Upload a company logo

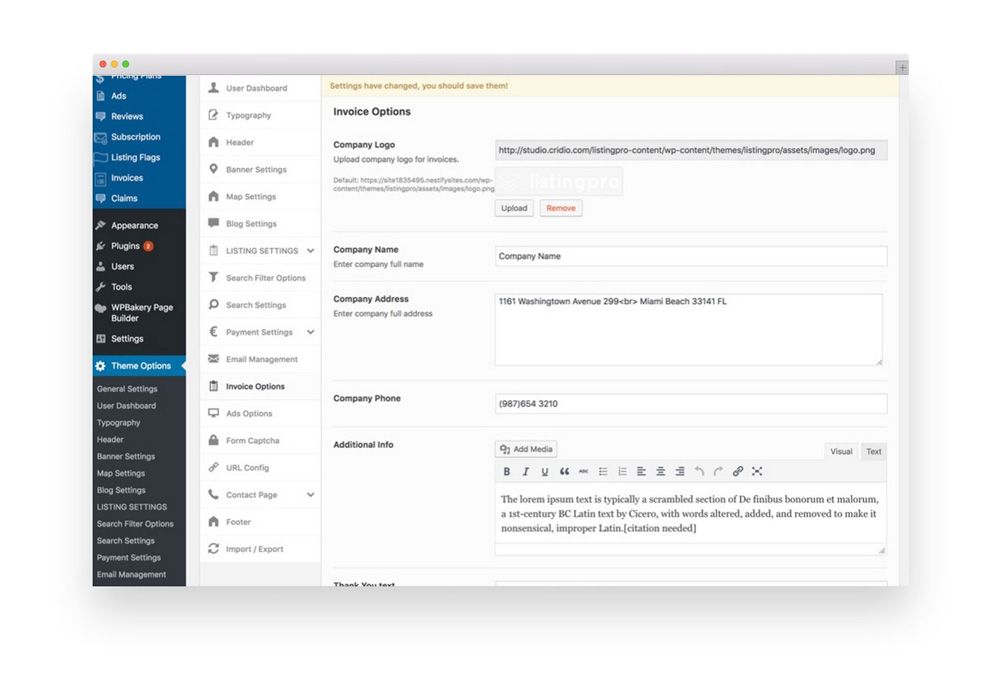click(514, 208)
